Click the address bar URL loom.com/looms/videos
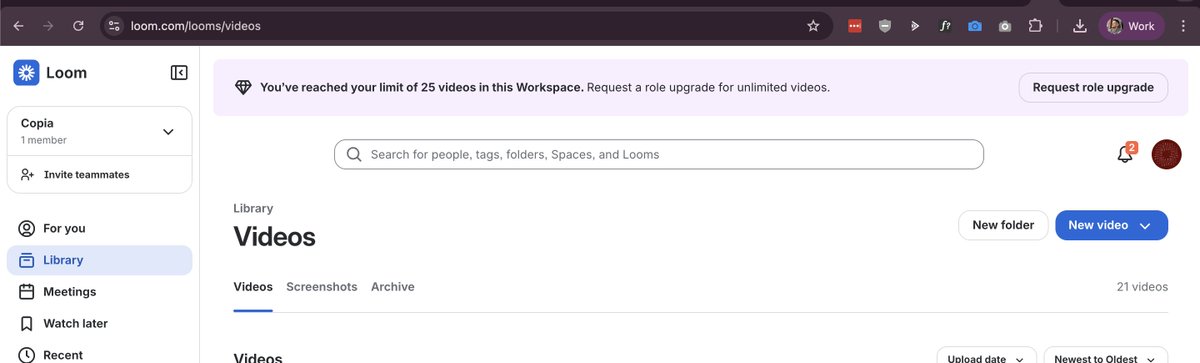Viewport: 1200px width, 363px height. 195,26
